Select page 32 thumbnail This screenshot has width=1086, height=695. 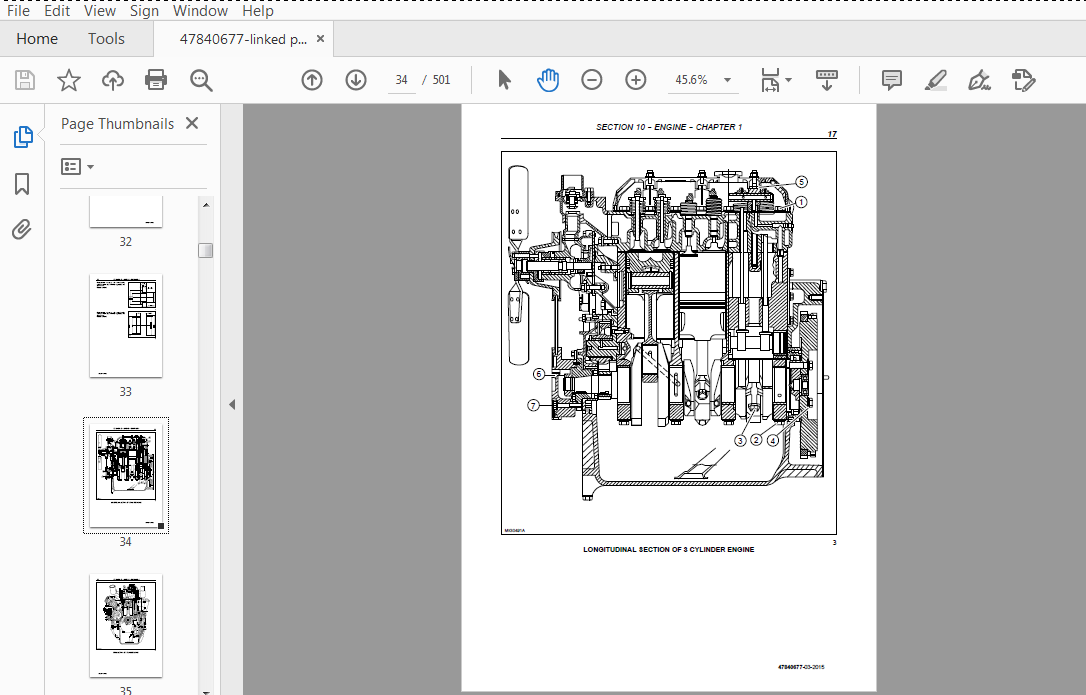(x=126, y=211)
